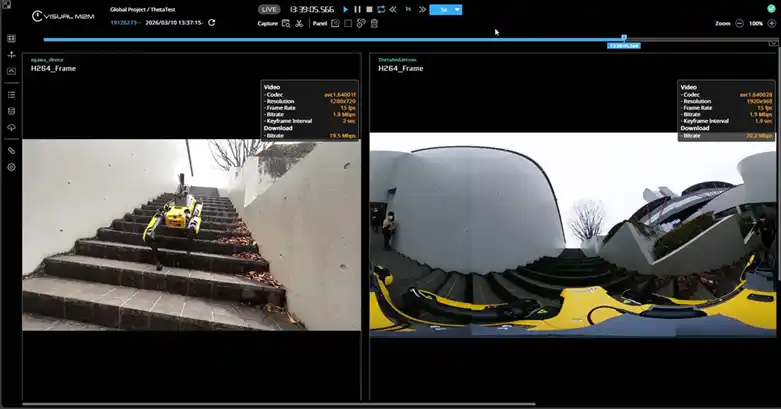Click the blue 19126273 measurement ID link
Image resolution: width=781 pixels, height=409 pixels.
point(125,23)
